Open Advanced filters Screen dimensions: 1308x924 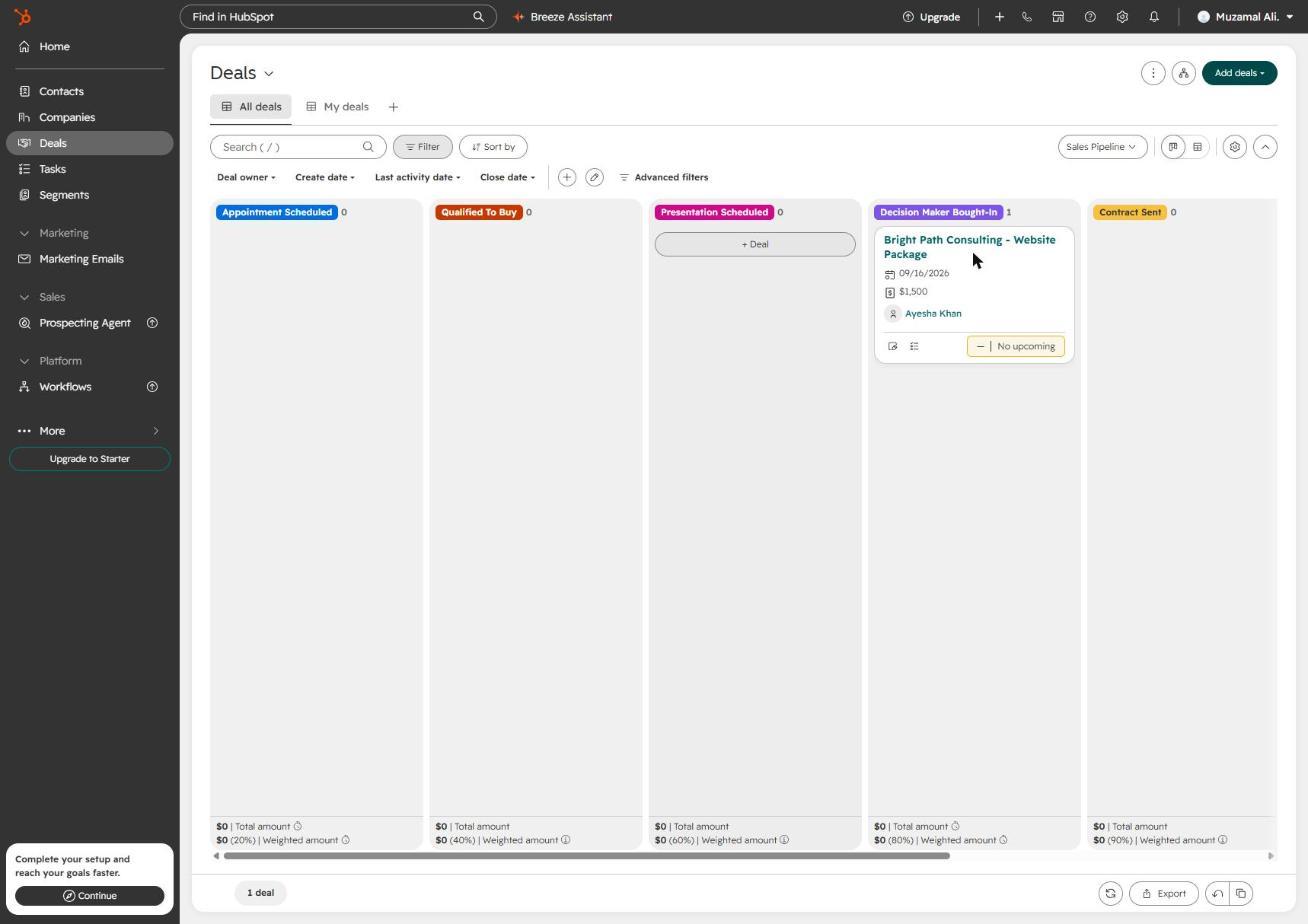(664, 177)
